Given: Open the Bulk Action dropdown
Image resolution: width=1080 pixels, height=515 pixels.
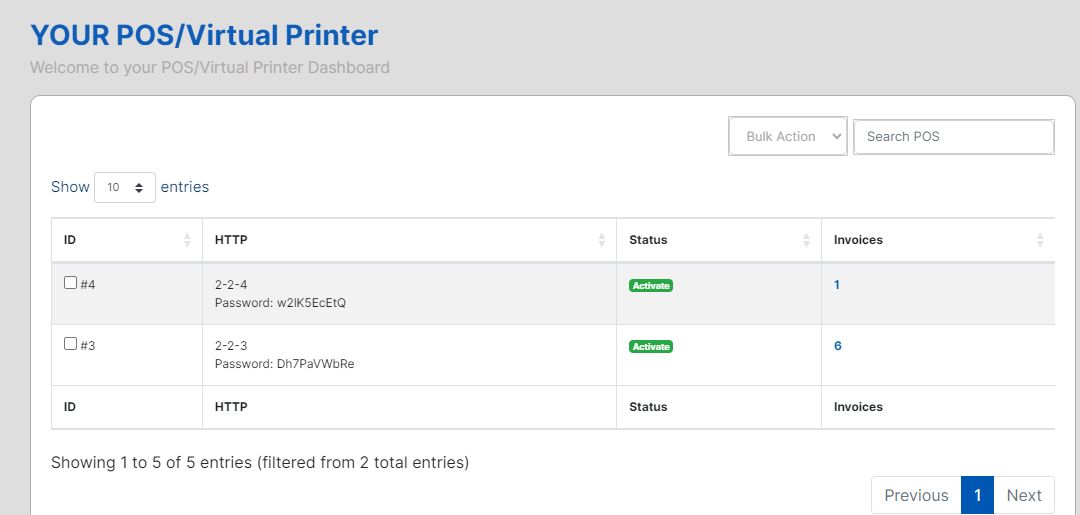Looking at the screenshot, I should click(788, 137).
